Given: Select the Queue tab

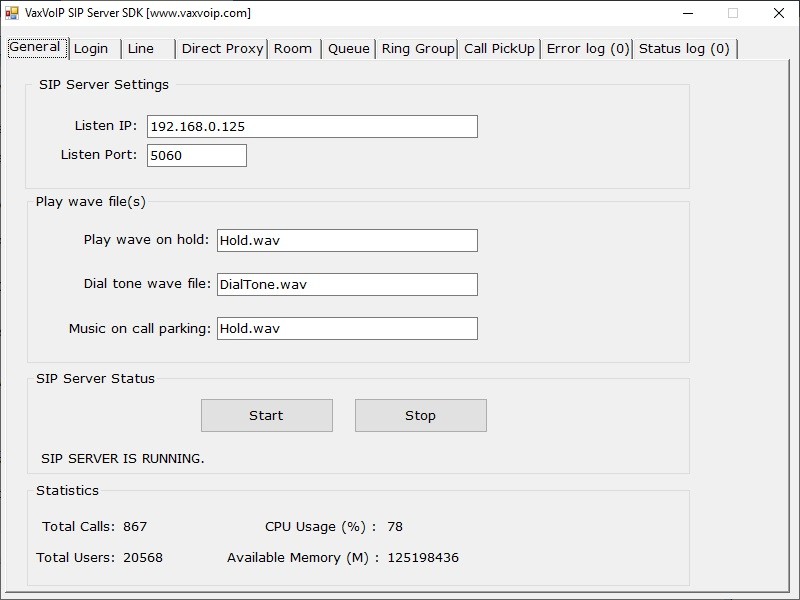Looking at the screenshot, I should [348, 48].
